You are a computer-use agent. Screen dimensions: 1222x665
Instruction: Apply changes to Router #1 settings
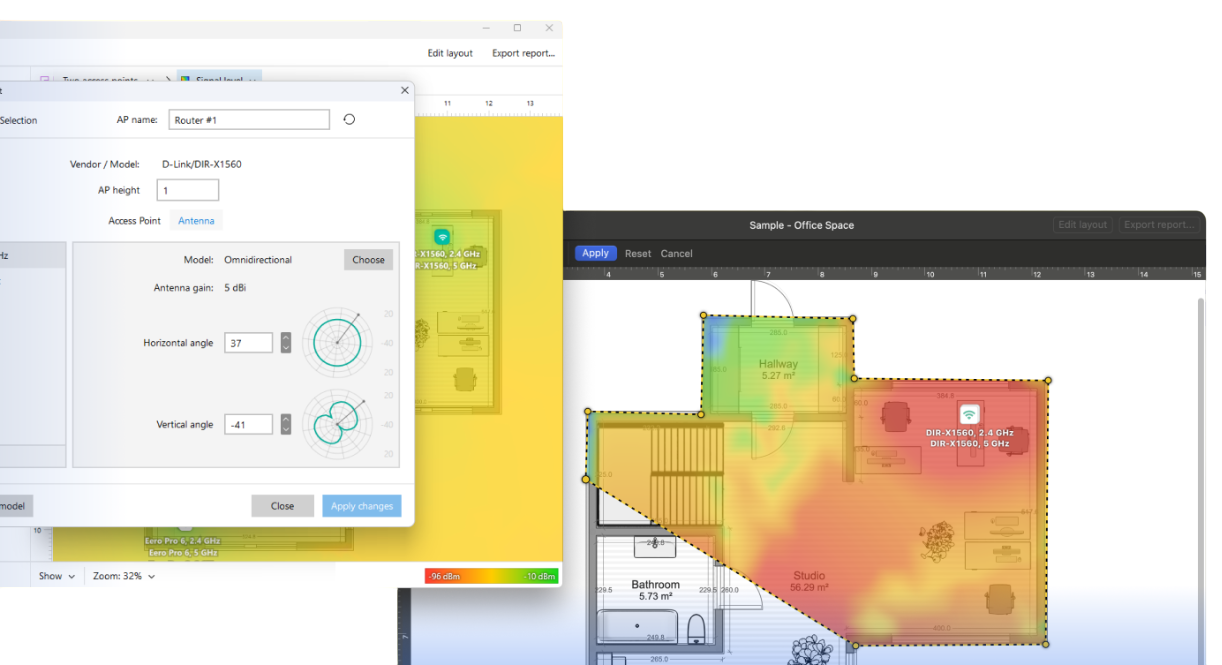[361, 505]
